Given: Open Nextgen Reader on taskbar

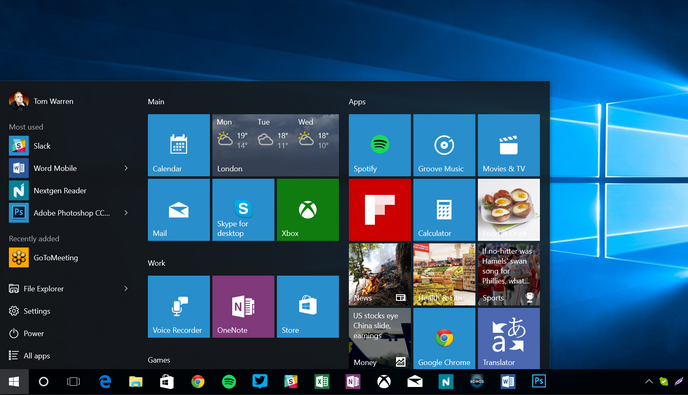Looking at the screenshot, I should [446, 382].
